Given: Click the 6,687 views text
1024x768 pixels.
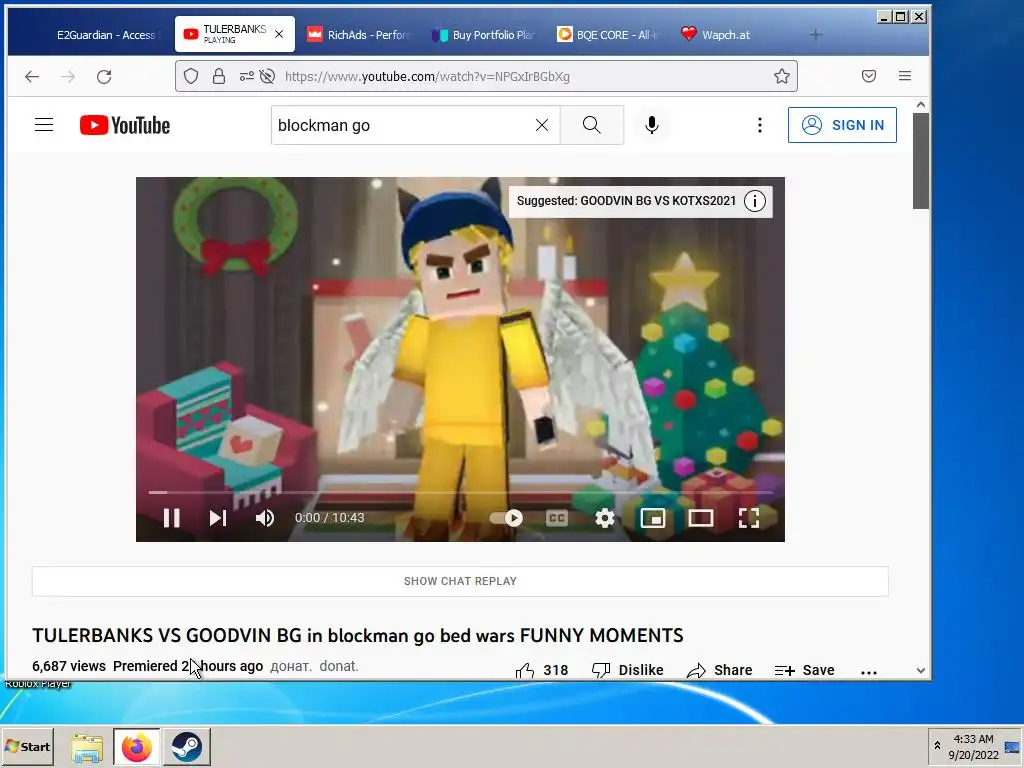Looking at the screenshot, I should (69, 666).
